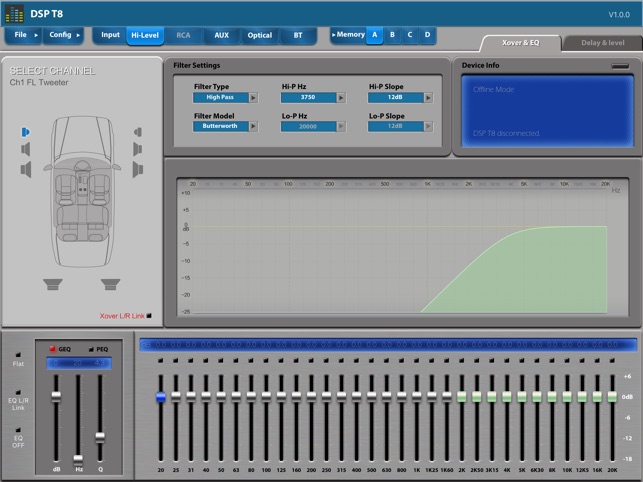
Task: Click the 20 Hz EQ band slider
Action: click(x=161, y=397)
